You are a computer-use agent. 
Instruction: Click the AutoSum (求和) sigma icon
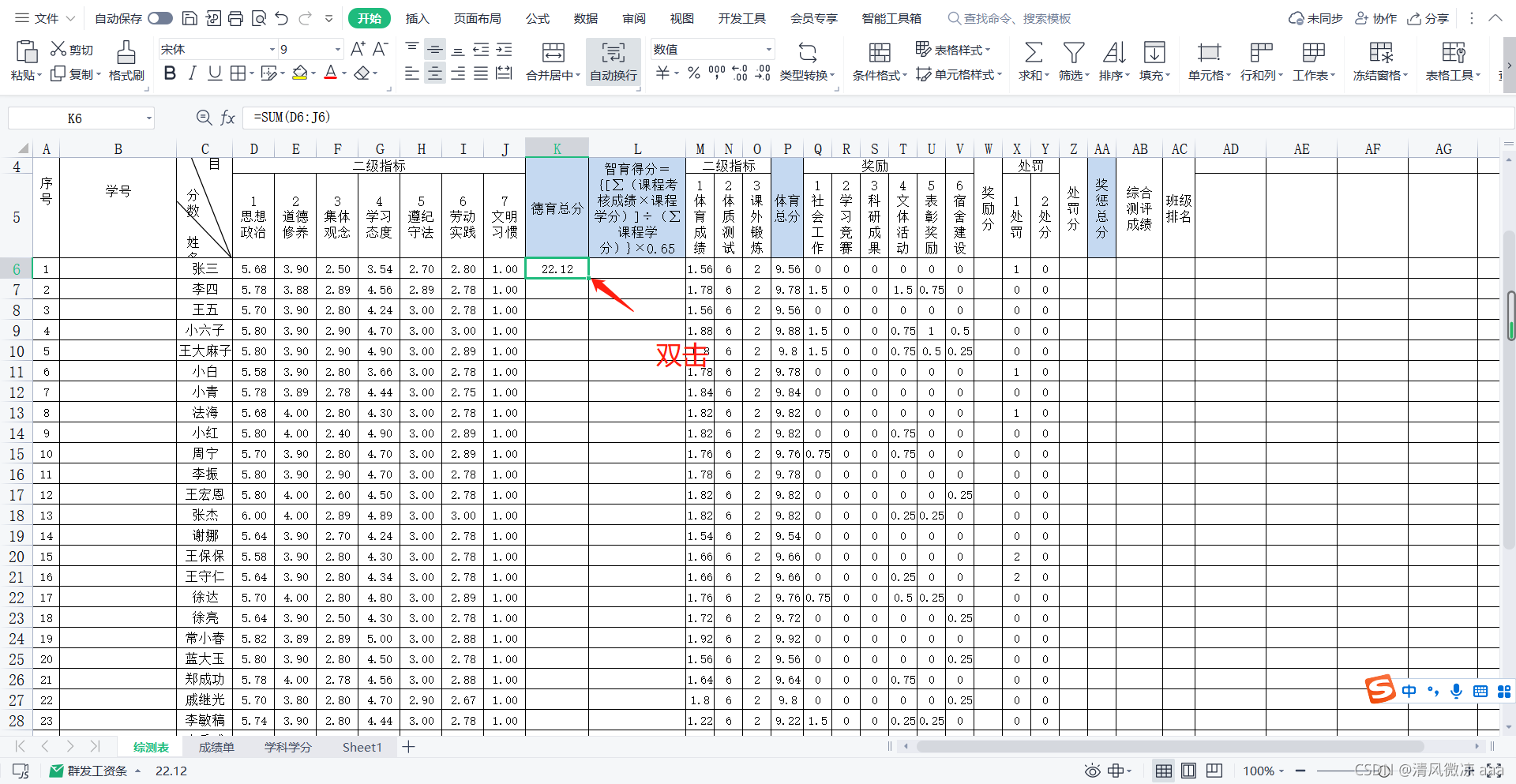[1033, 53]
